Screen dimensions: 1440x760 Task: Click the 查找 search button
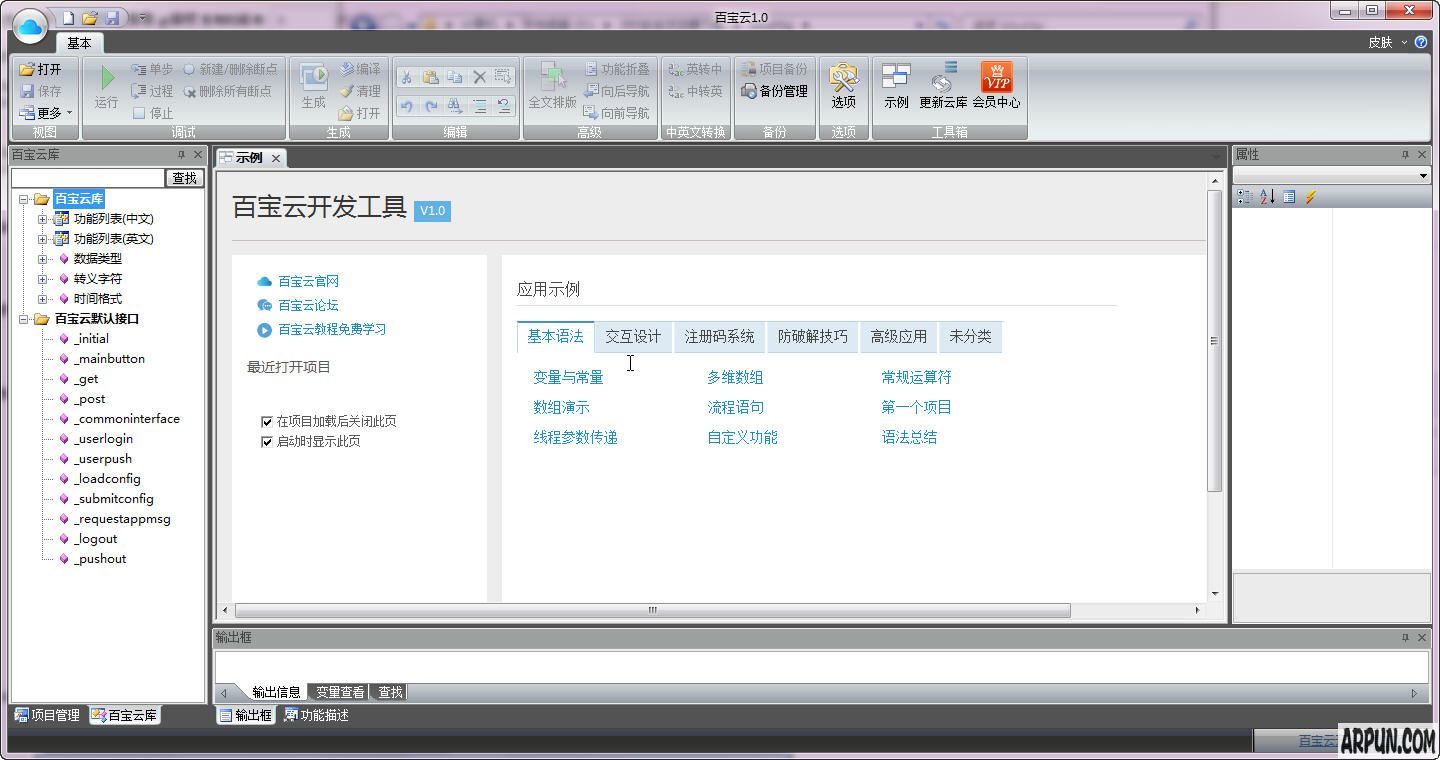184,178
